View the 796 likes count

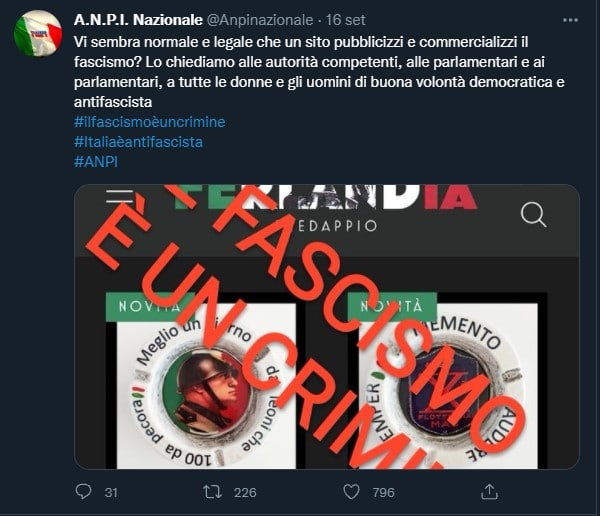click(383, 492)
